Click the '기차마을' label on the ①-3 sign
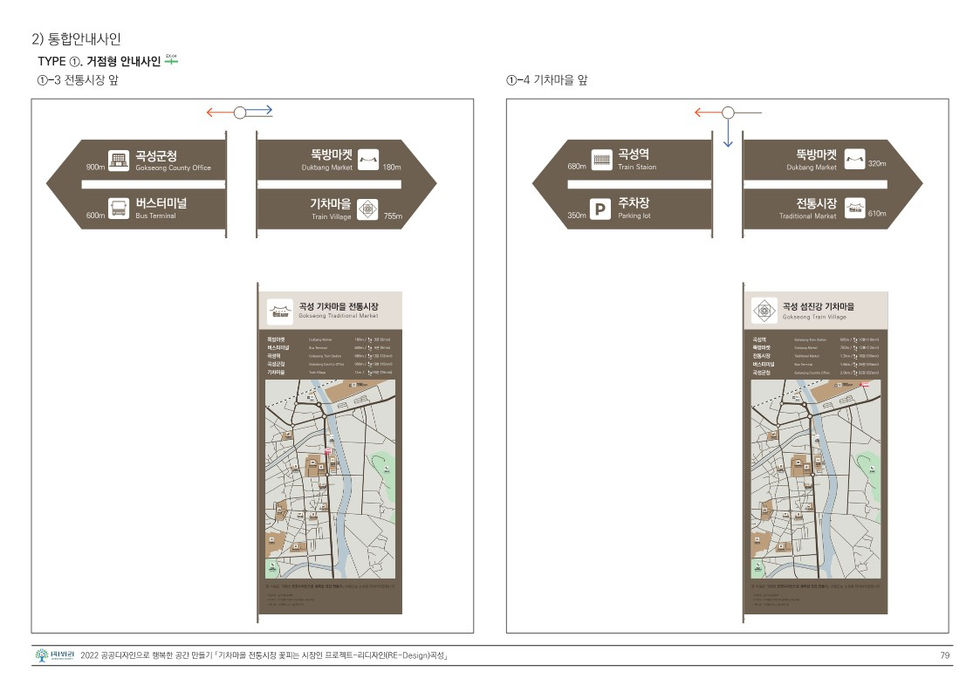This screenshot has height=692, width=980. [331, 204]
